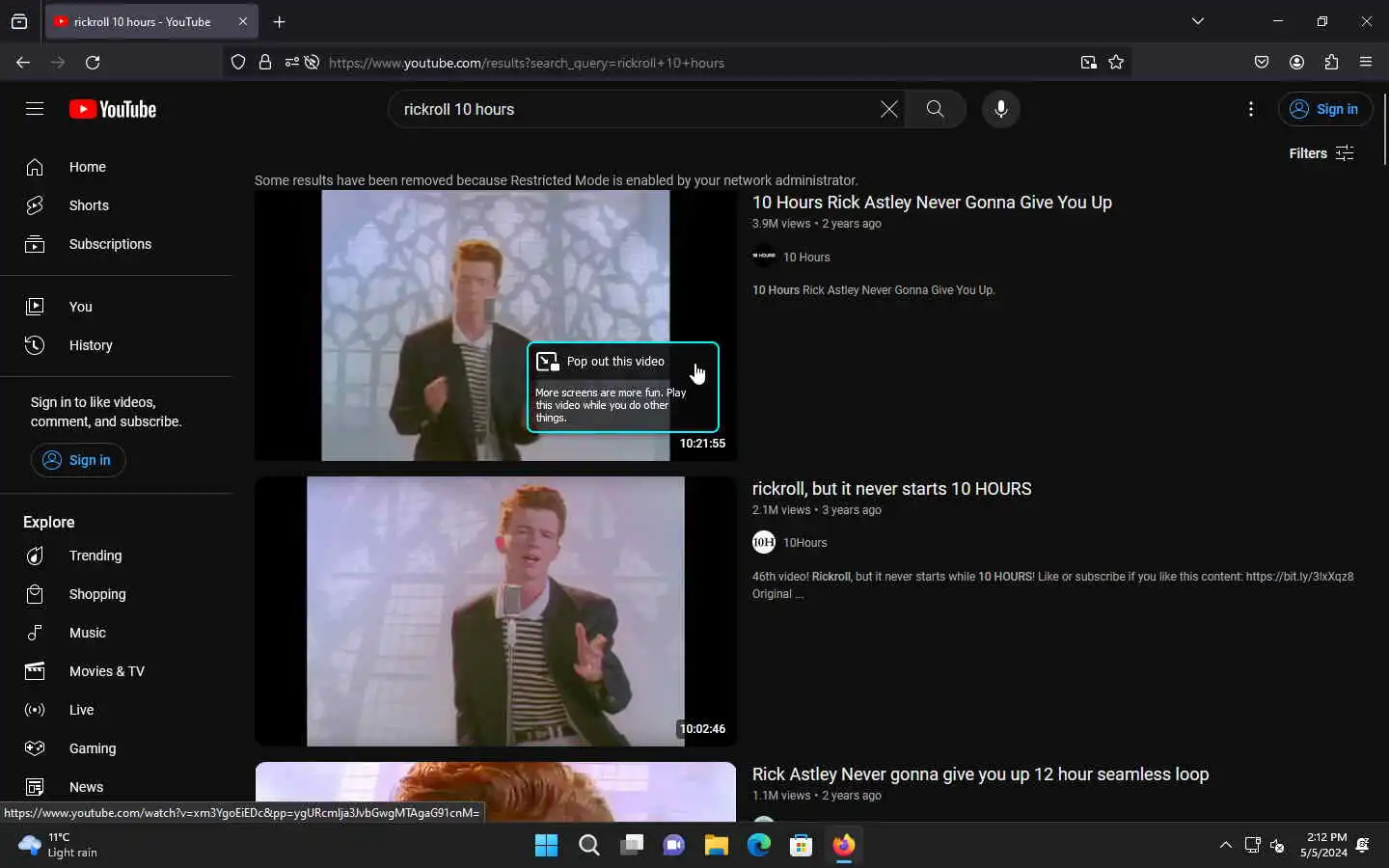The image size is (1389, 868).
Task: Open the Live category
Action: point(116,710)
